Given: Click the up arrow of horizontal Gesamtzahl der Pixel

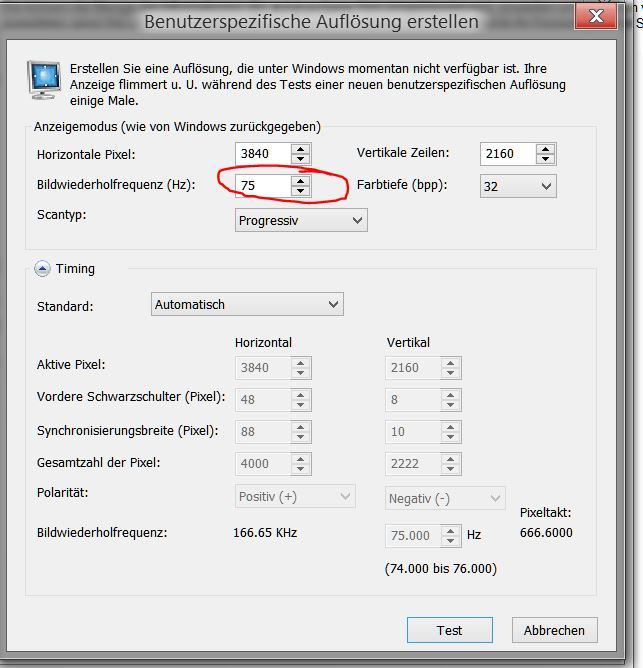Looking at the screenshot, I should (x=301, y=459).
